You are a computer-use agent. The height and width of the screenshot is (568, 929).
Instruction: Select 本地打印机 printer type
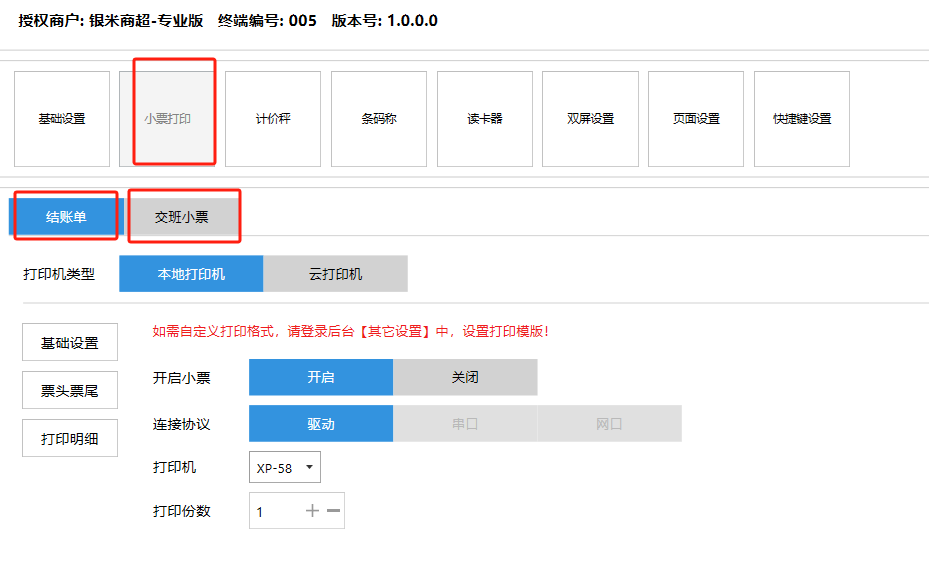coord(191,274)
